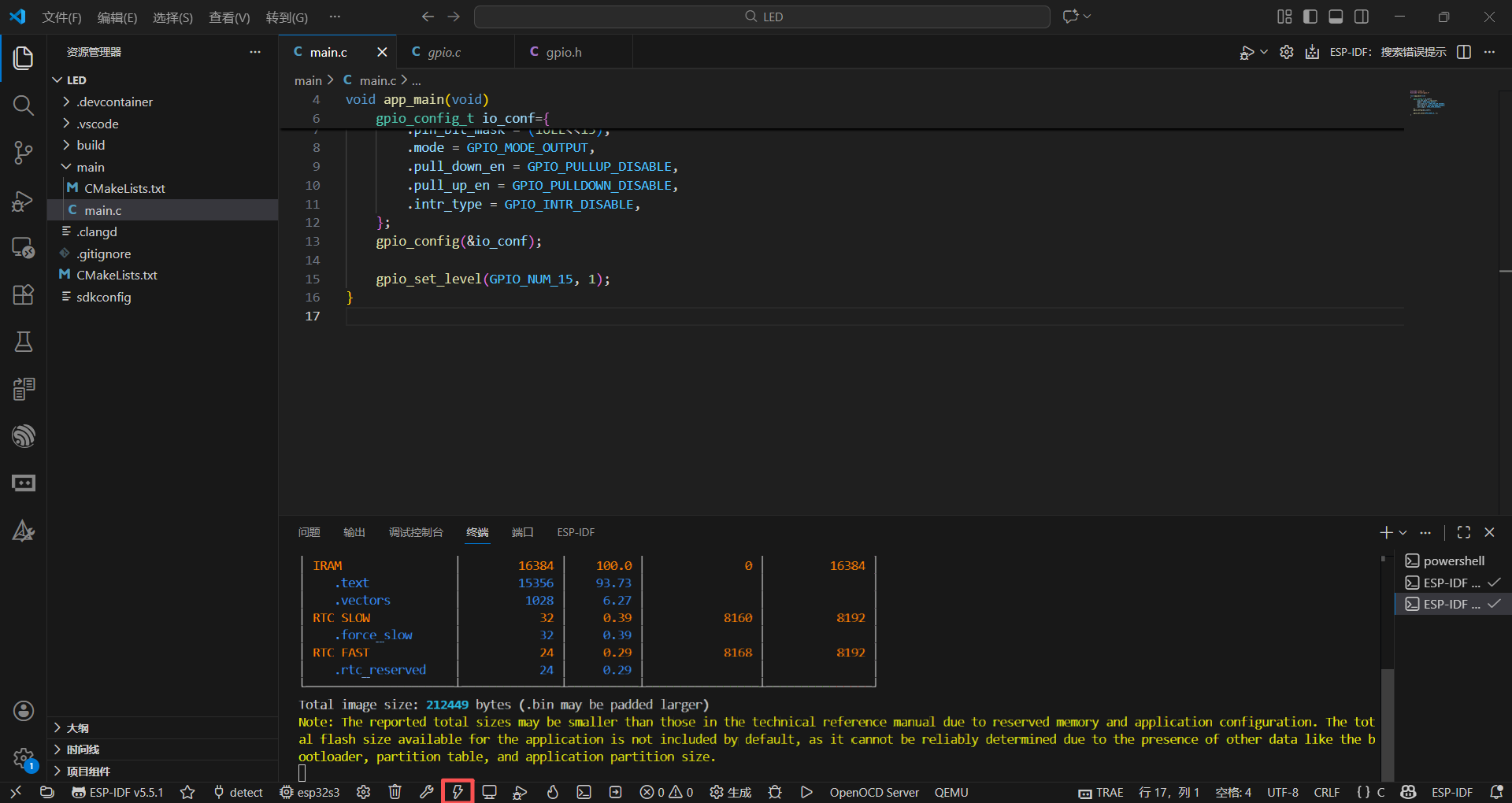Screen dimensions: 1512x803
Task: Open the customize layout button
Action: tap(1284, 17)
